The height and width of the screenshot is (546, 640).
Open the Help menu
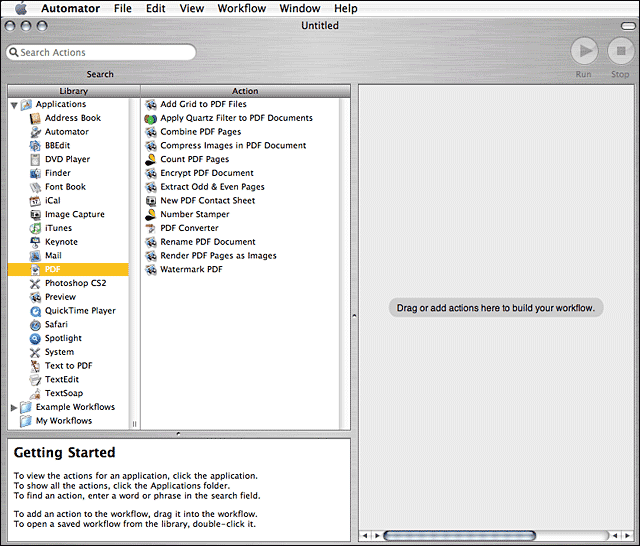(x=346, y=8)
